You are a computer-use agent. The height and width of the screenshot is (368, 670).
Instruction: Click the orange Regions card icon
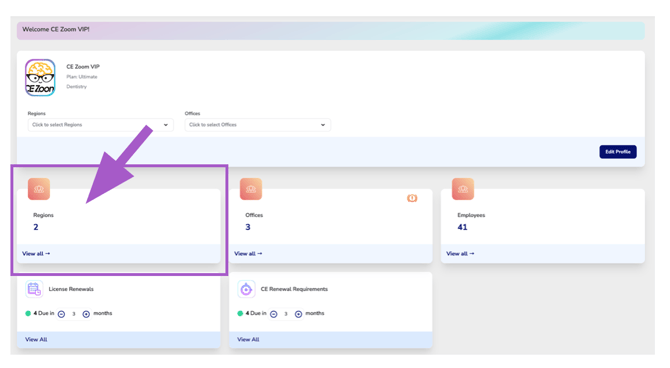[x=39, y=189]
